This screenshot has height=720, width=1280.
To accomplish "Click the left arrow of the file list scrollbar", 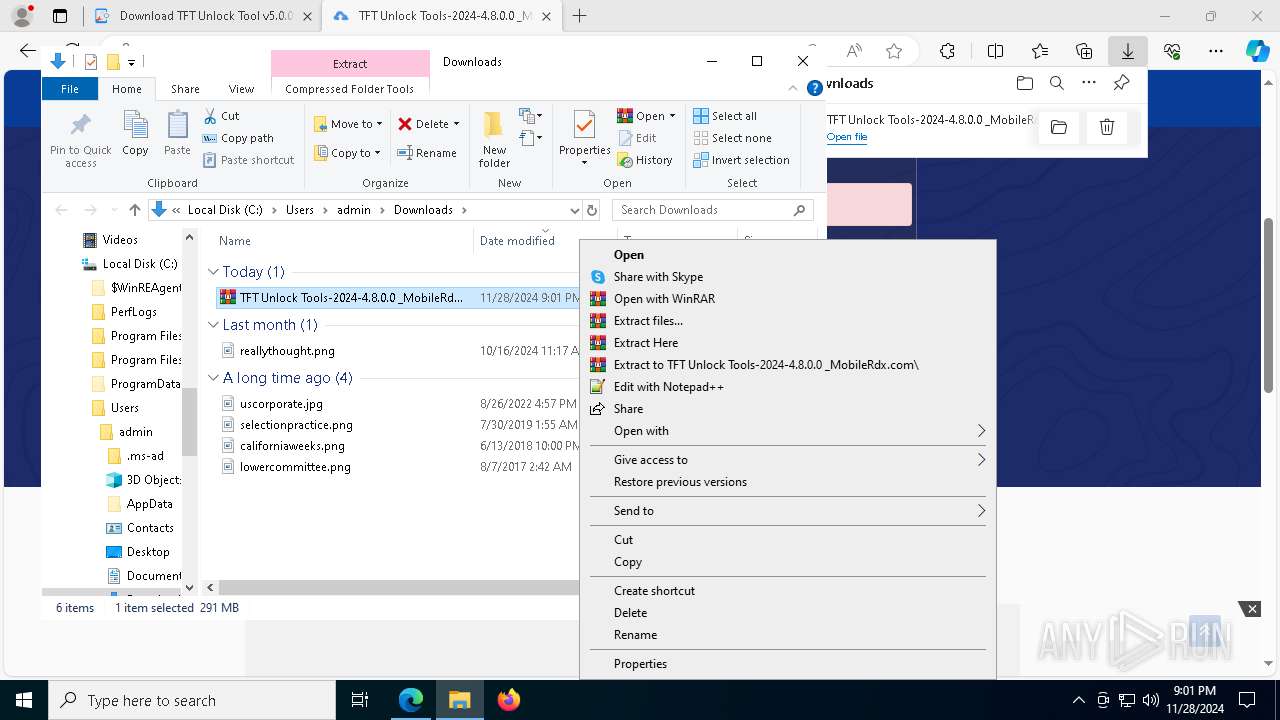I will 210,588.
